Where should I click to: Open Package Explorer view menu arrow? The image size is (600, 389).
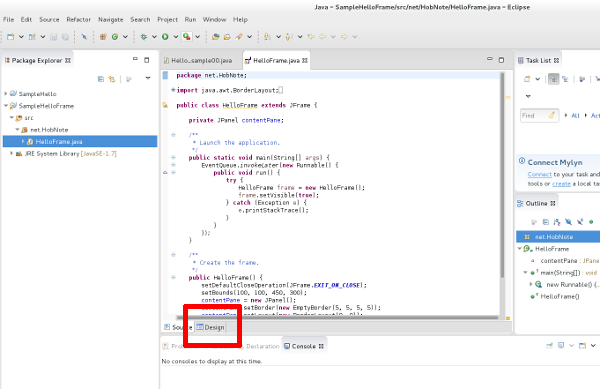coord(148,78)
